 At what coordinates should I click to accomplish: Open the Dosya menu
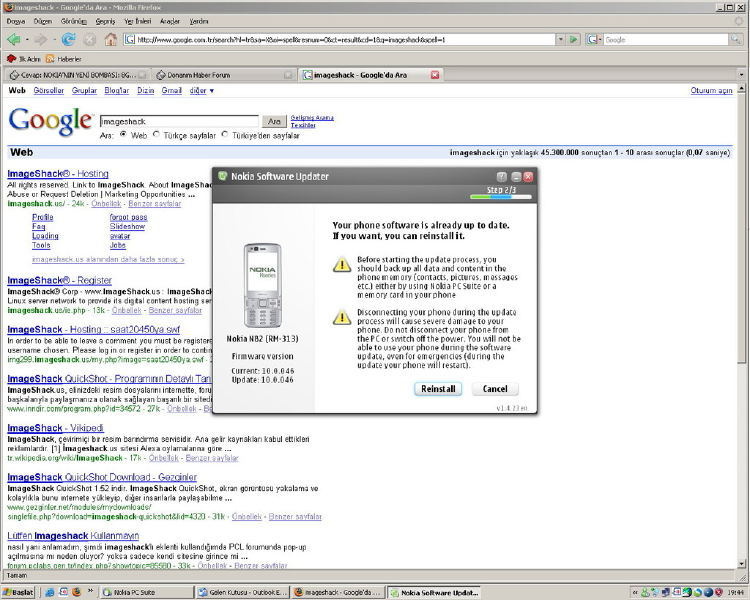(16, 21)
